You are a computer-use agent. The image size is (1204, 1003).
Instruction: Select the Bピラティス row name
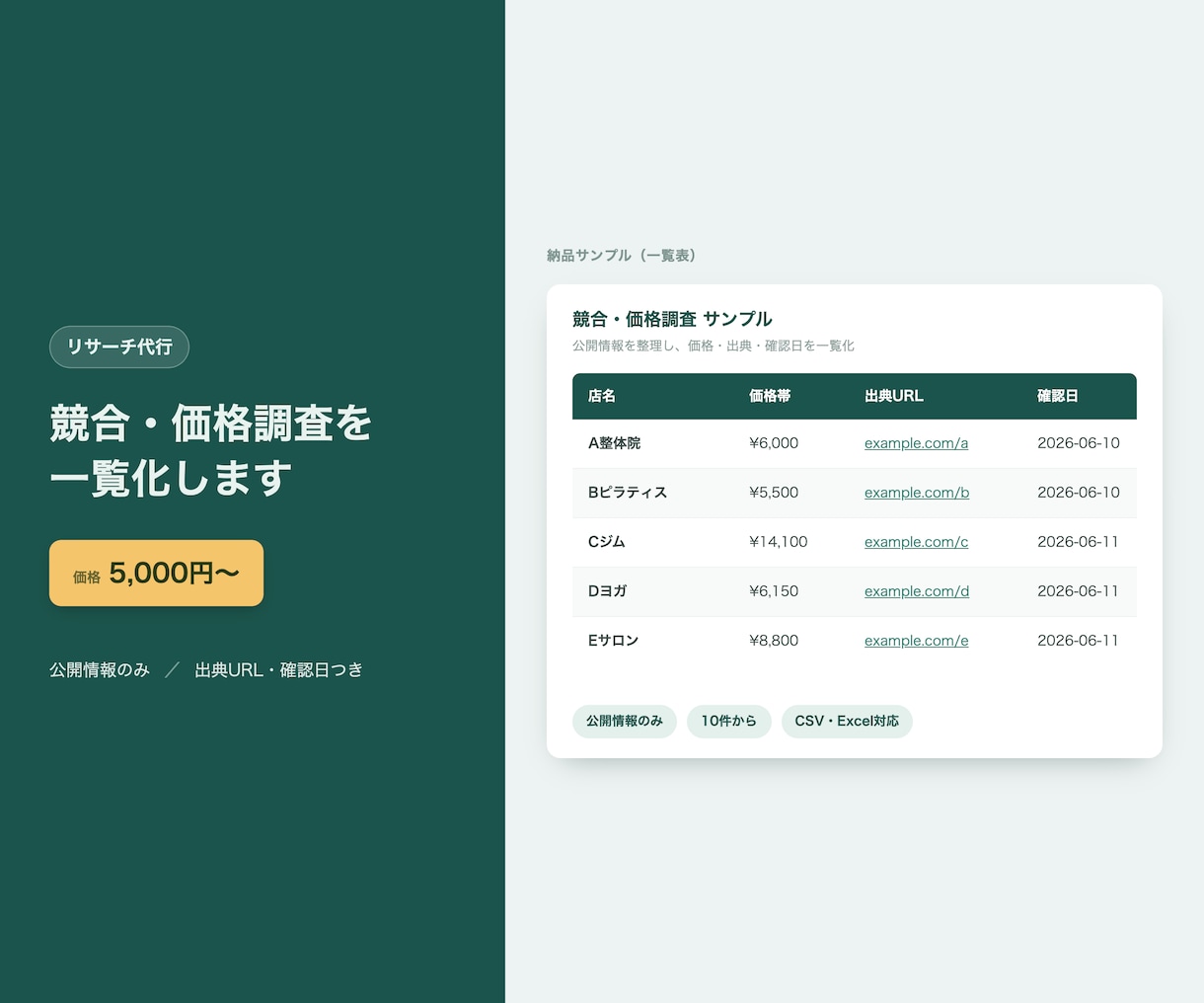(x=628, y=493)
